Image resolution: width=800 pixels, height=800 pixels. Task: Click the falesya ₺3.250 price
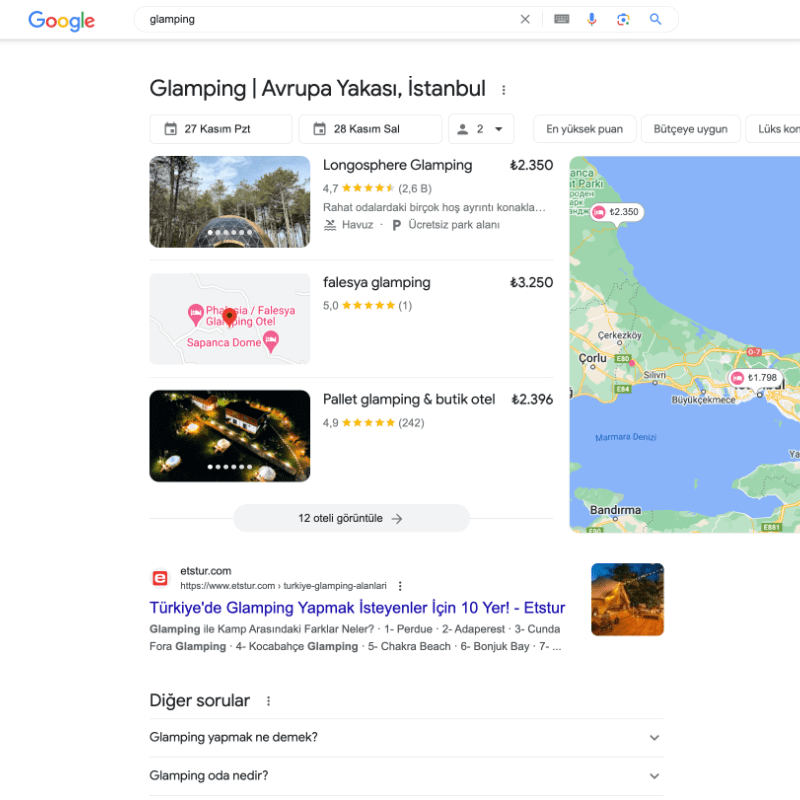tap(531, 283)
